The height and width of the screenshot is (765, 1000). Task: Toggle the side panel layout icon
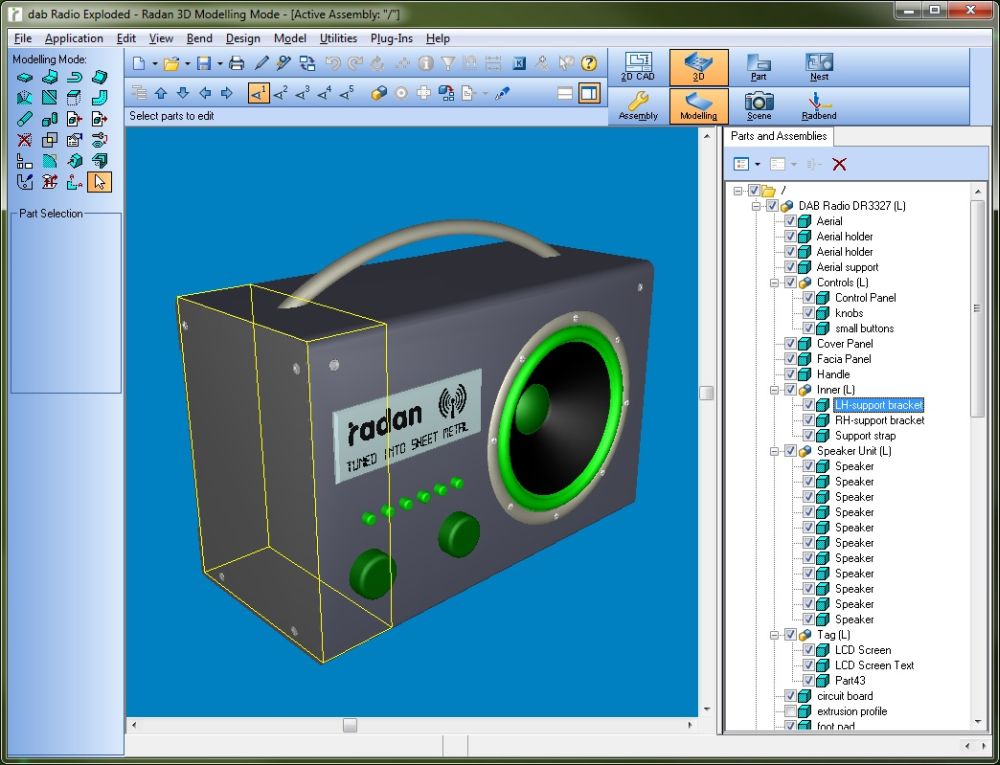589,93
